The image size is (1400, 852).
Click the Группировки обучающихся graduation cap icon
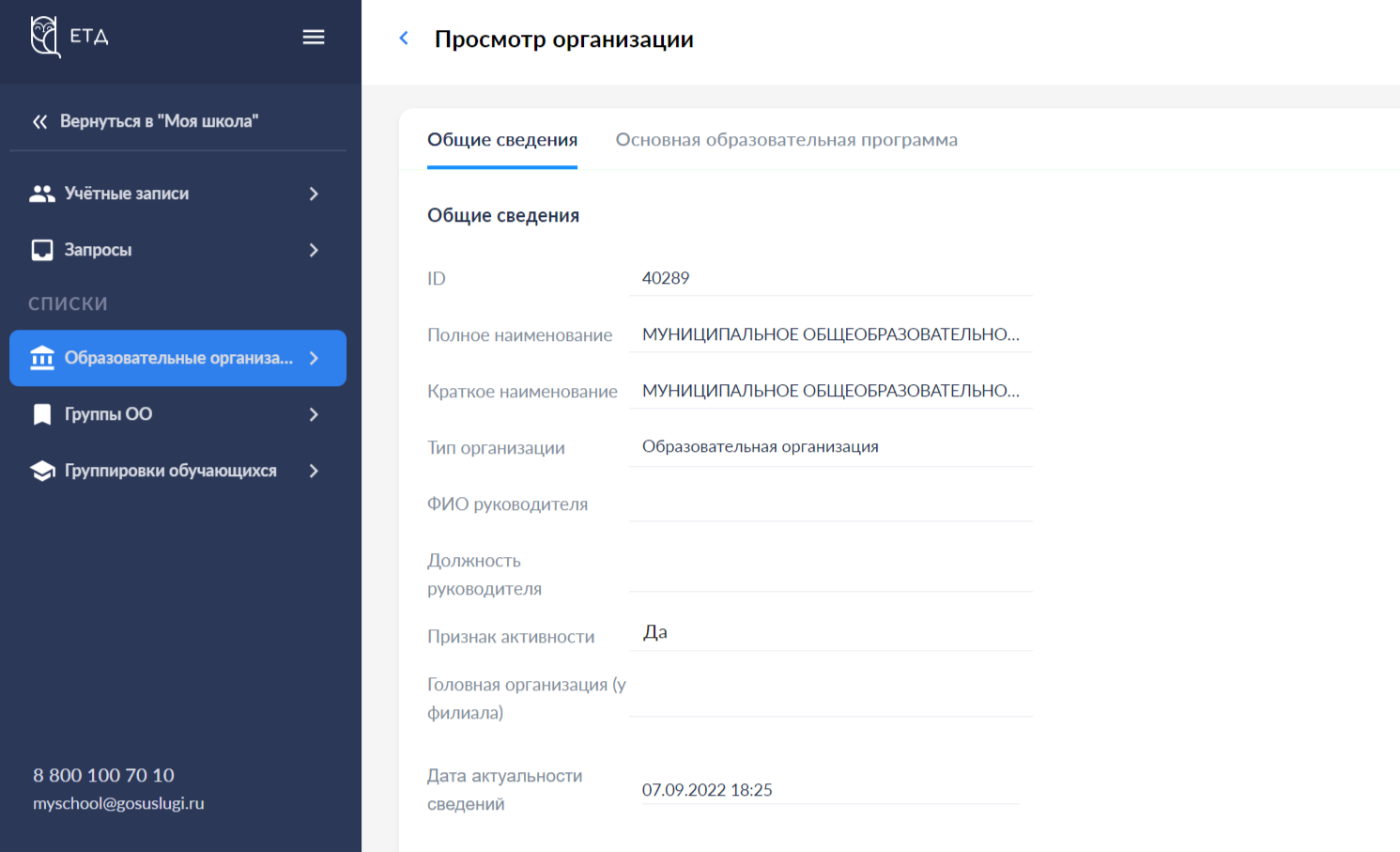42,471
